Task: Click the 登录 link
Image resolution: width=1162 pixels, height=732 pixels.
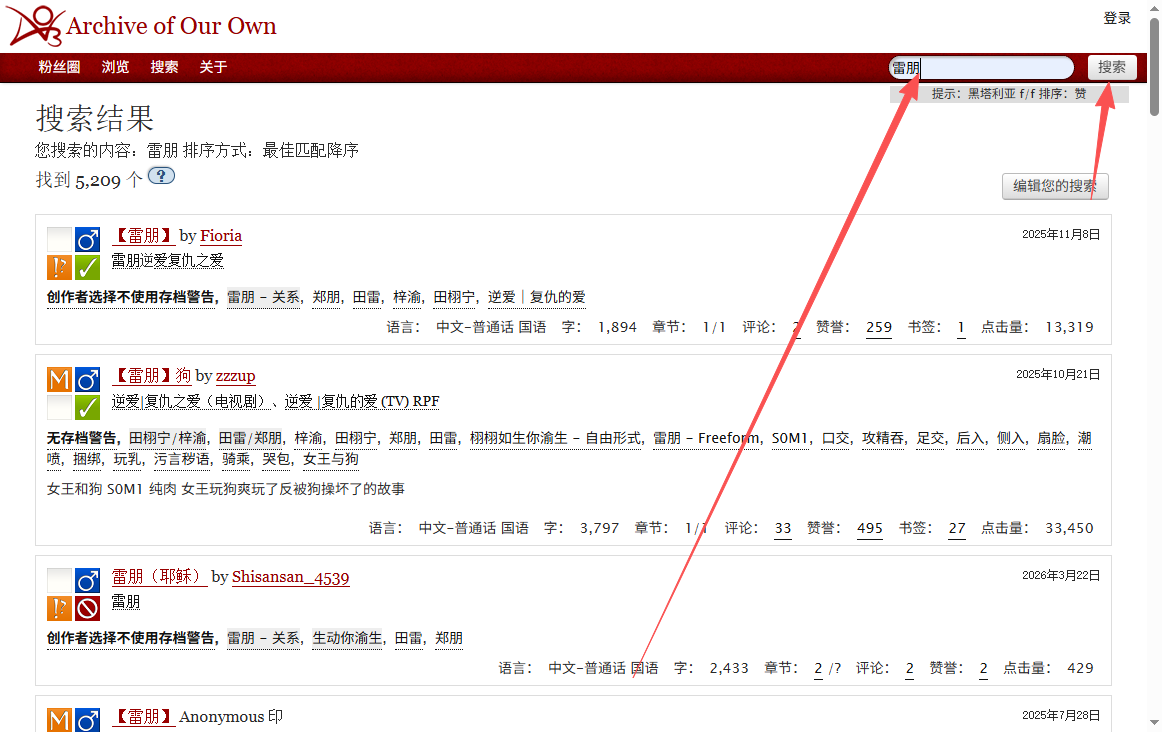Action: tap(1117, 18)
